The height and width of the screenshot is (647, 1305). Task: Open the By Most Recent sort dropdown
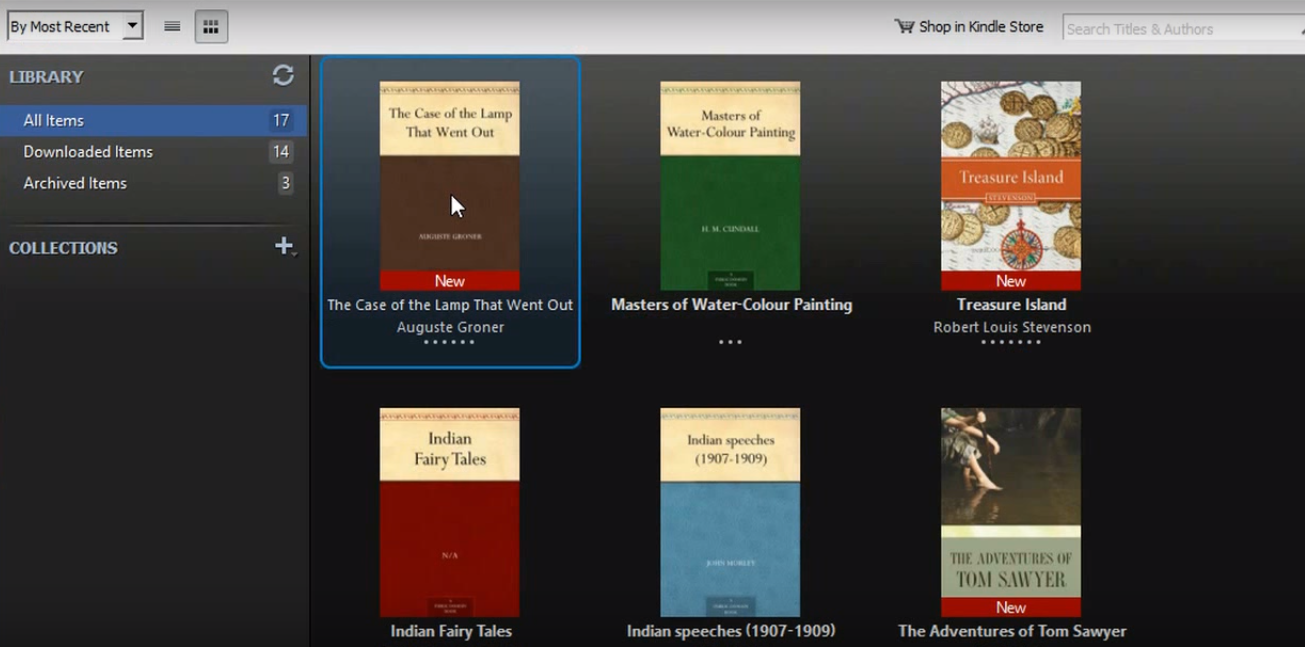[x=75, y=27]
